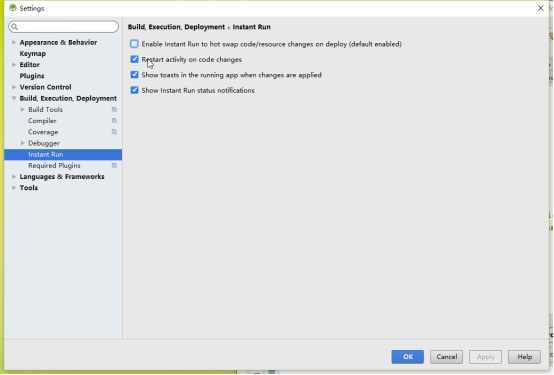Toggle Show toasts in the running app

134,75
